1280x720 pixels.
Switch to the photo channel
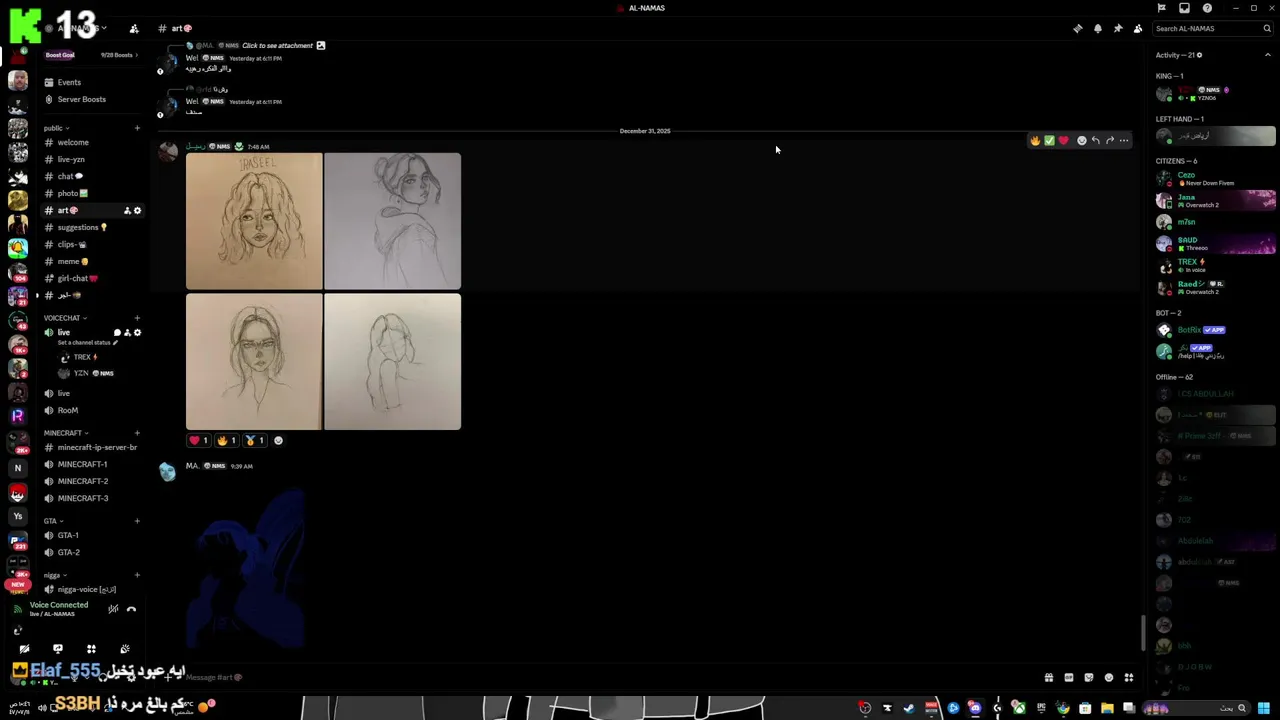(x=90, y=193)
